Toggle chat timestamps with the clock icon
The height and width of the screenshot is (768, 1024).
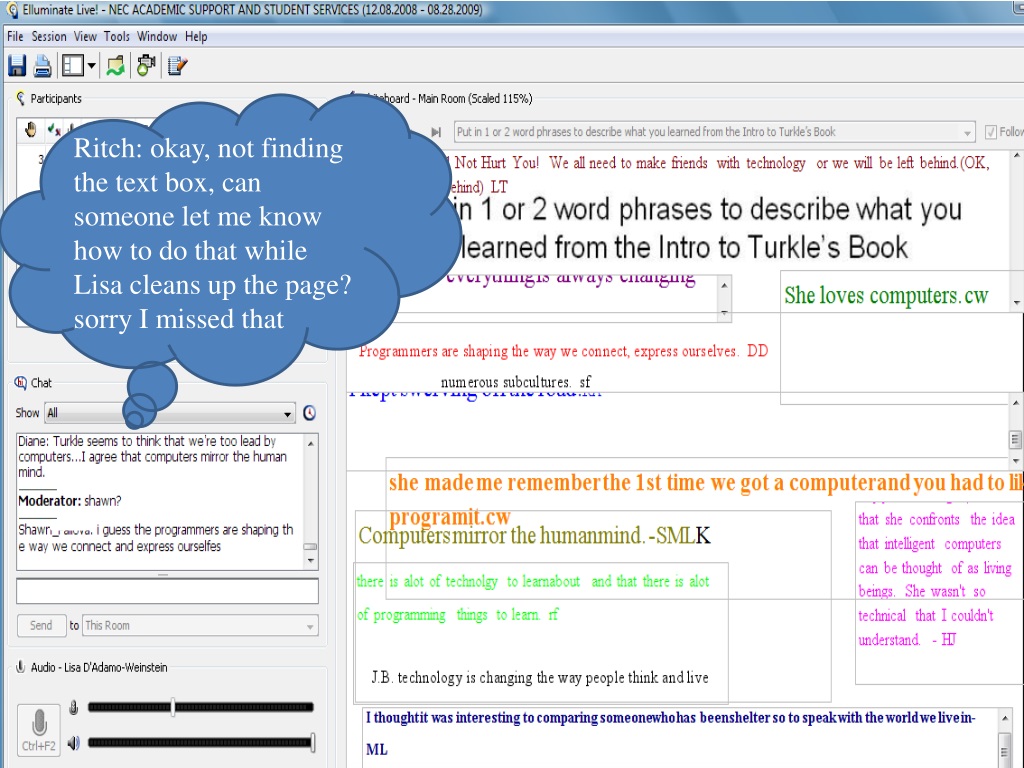[310, 413]
